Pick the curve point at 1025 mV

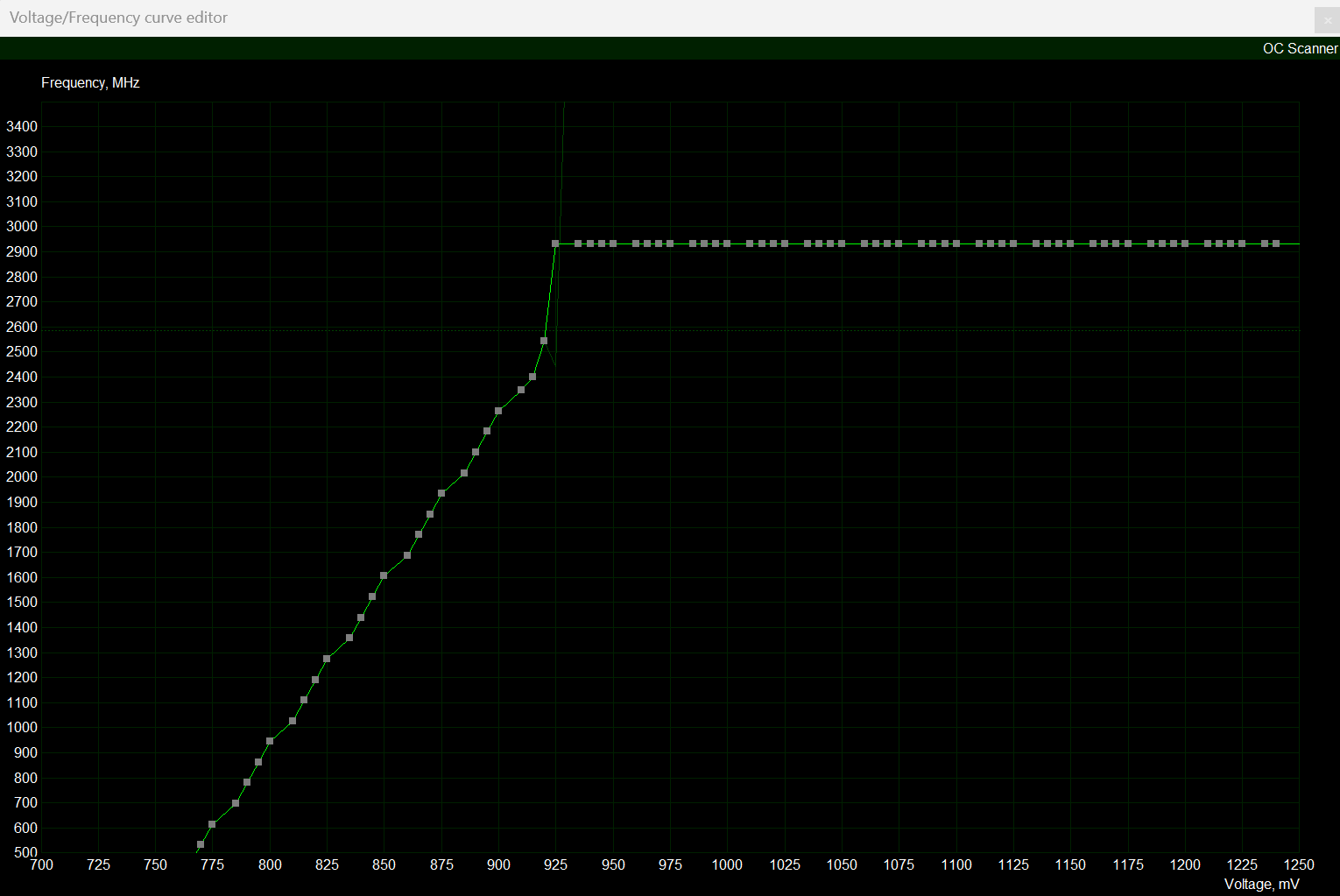pos(785,243)
